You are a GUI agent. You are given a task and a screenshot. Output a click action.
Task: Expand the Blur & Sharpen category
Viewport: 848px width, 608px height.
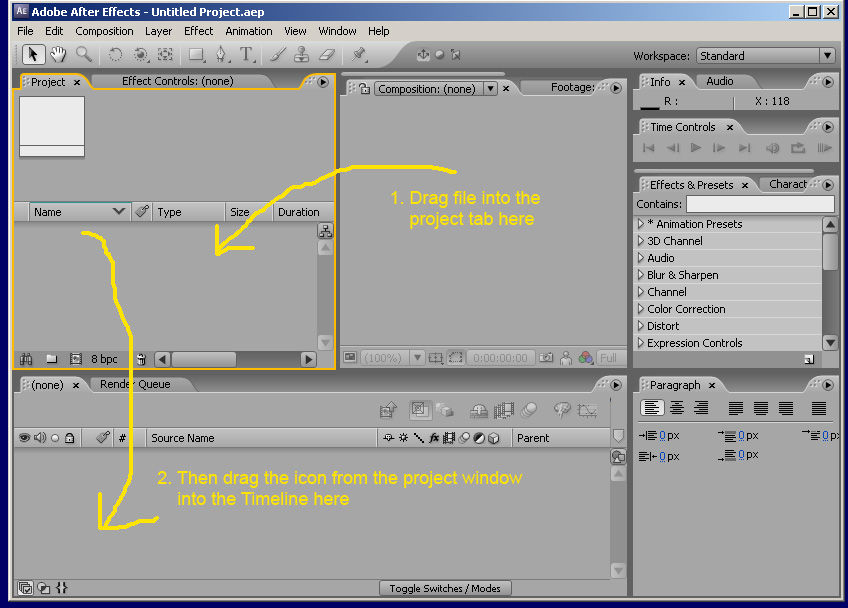point(640,275)
